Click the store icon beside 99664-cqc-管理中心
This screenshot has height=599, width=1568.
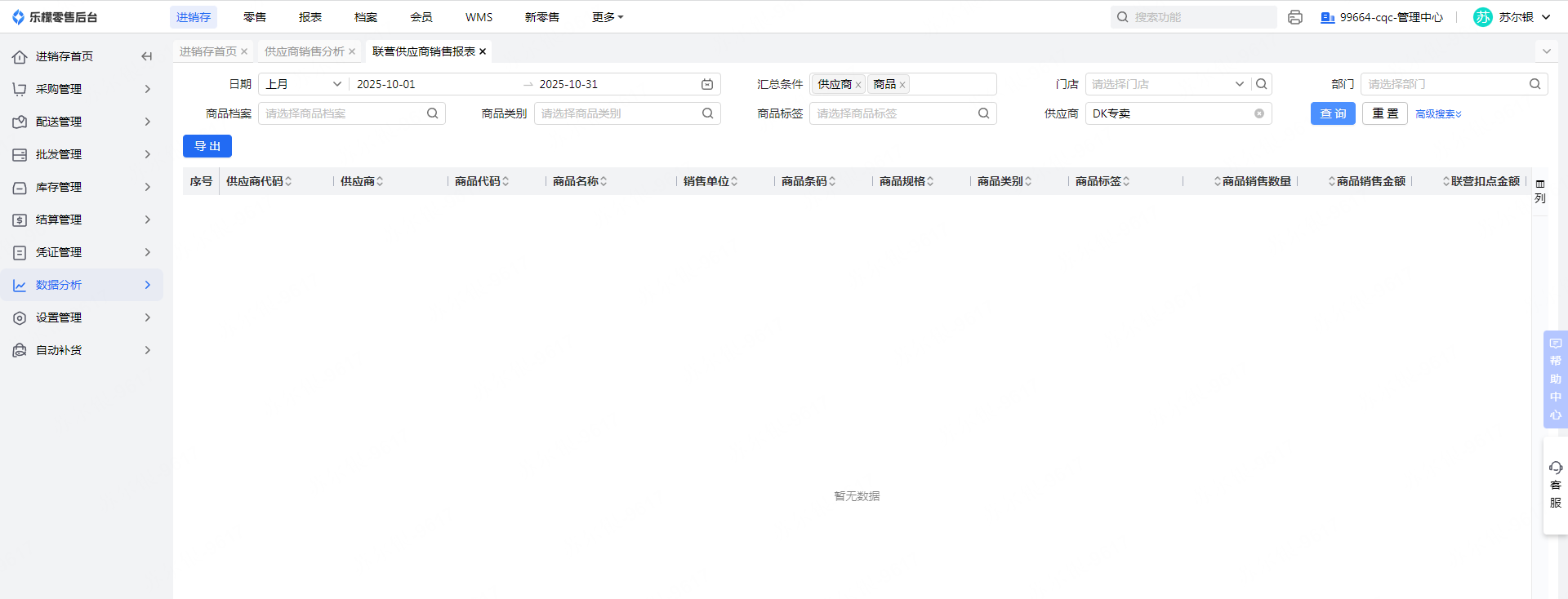[1328, 17]
